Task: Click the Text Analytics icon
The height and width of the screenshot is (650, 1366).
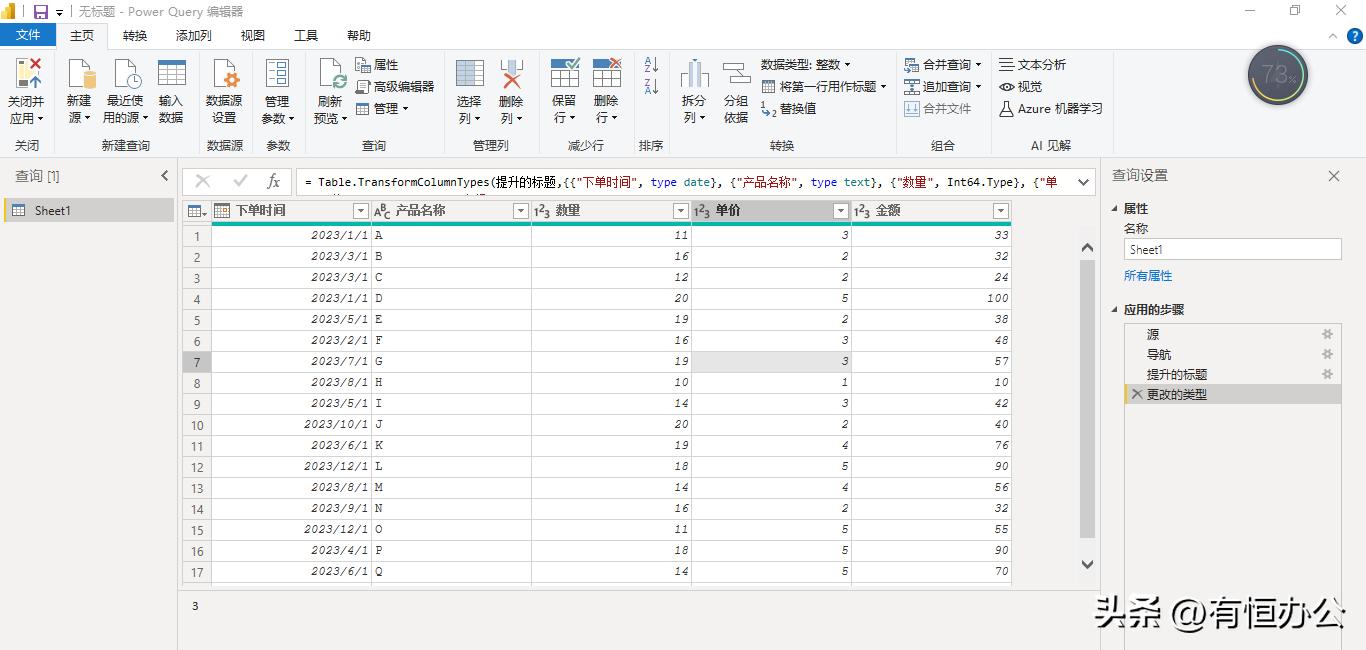Action: click(1033, 64)
